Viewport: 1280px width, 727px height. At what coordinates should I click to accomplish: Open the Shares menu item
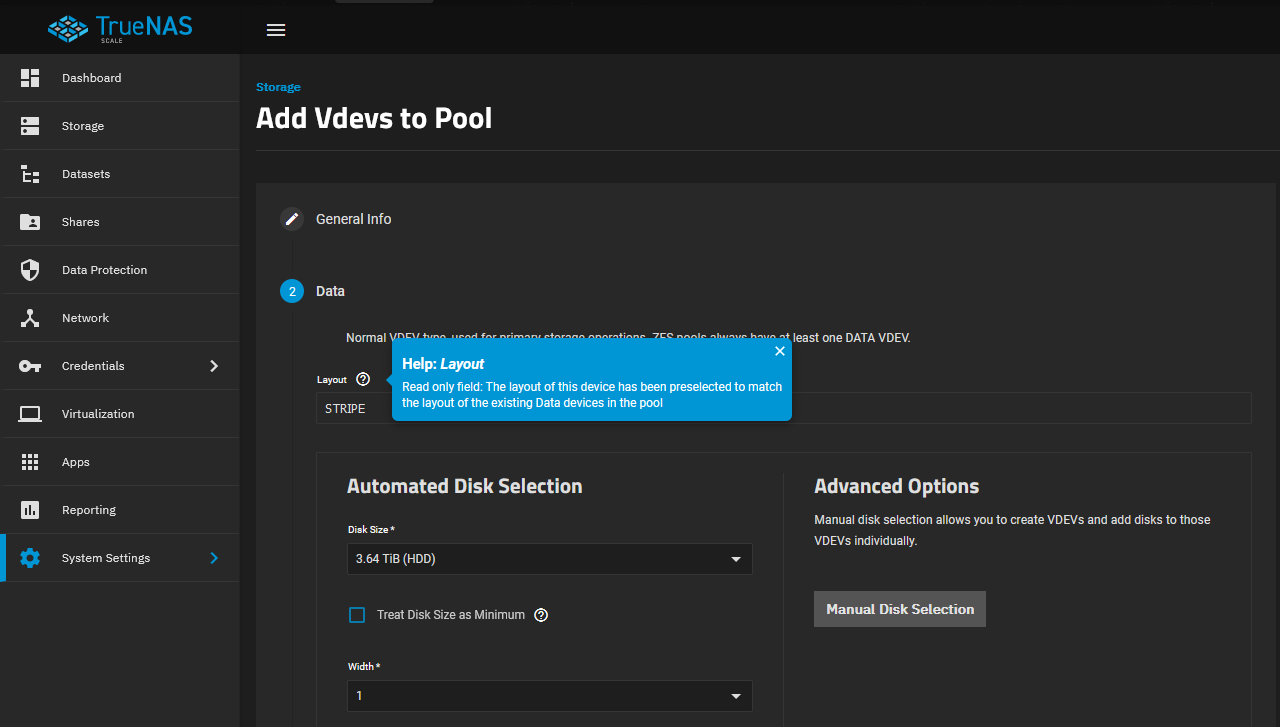[120, 222]
